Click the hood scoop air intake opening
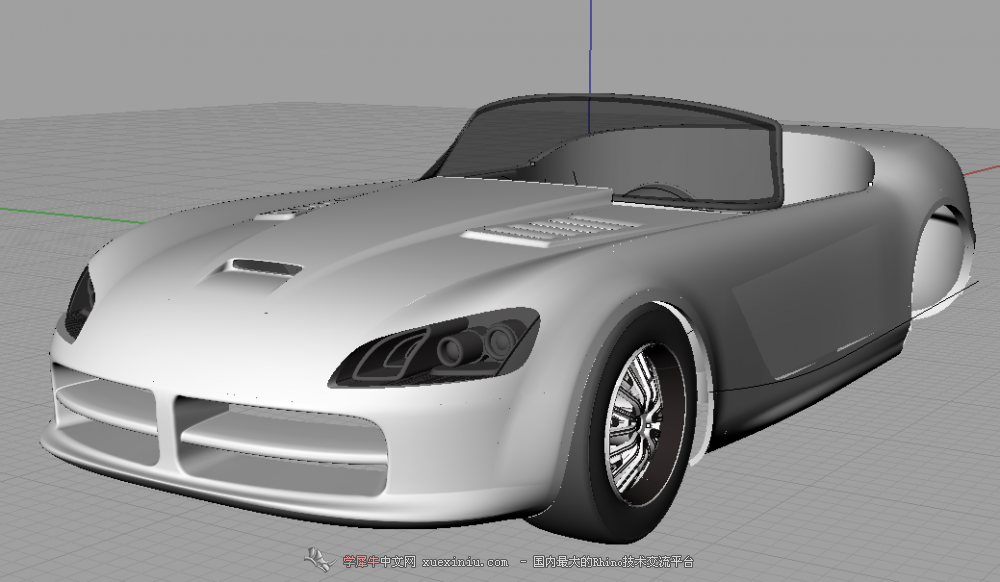The image size is (1000, 582). pyautogui.click(x=267, y=266)
